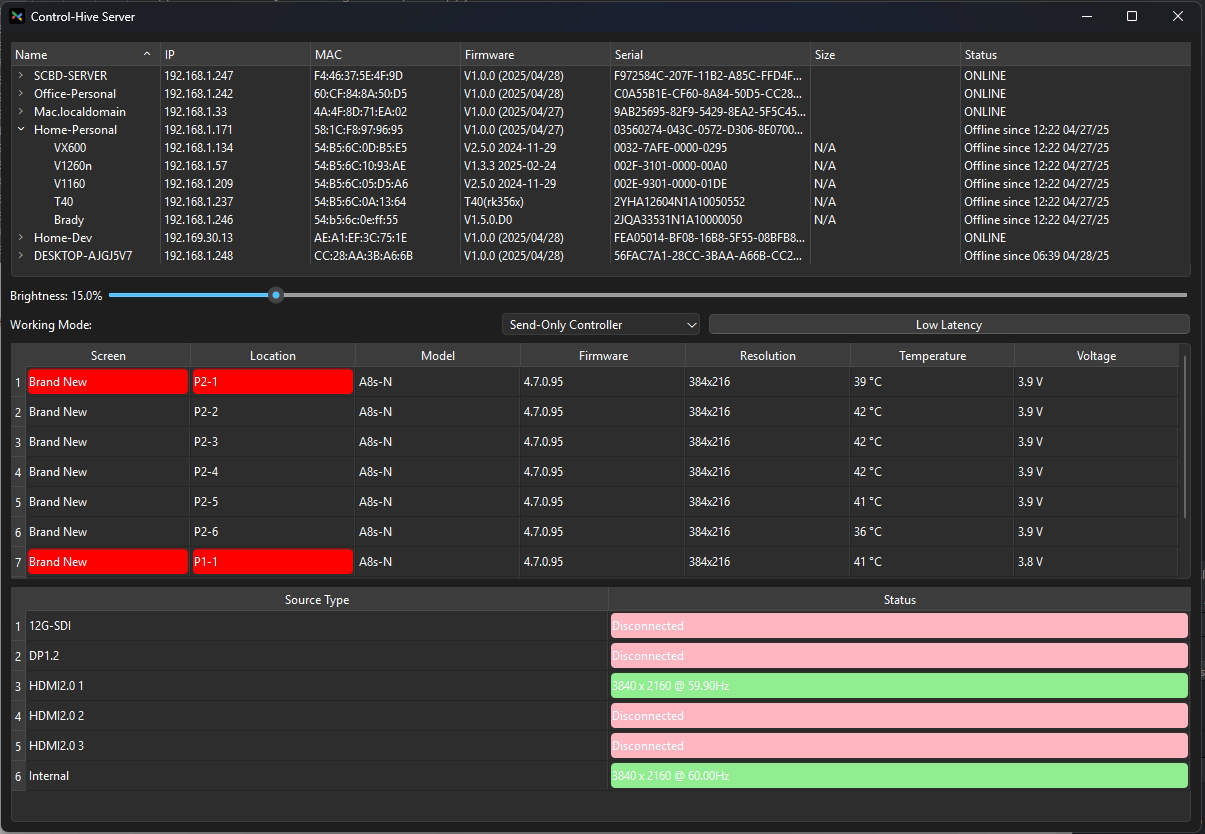Click Offline since 06:39 04/28/25 status

coord(1036,256)
